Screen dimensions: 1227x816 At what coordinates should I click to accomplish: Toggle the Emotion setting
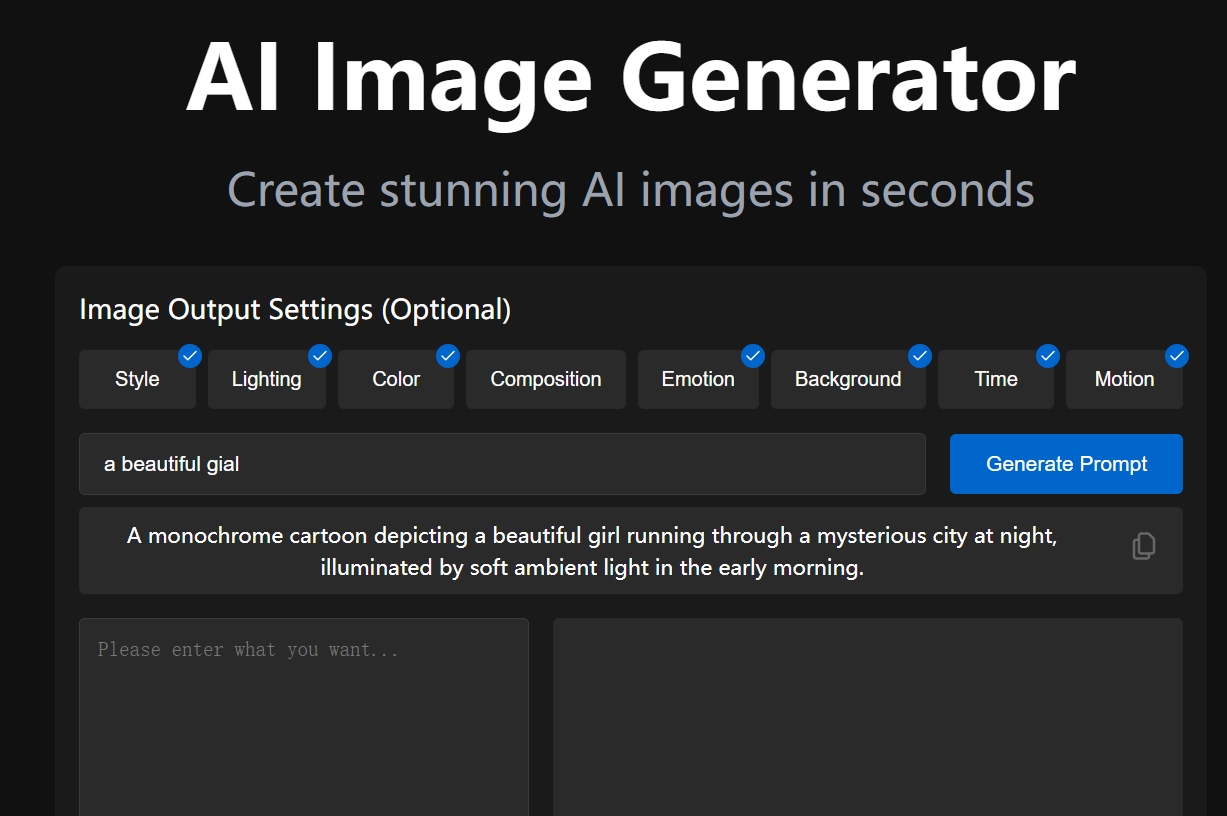(698, 379)
